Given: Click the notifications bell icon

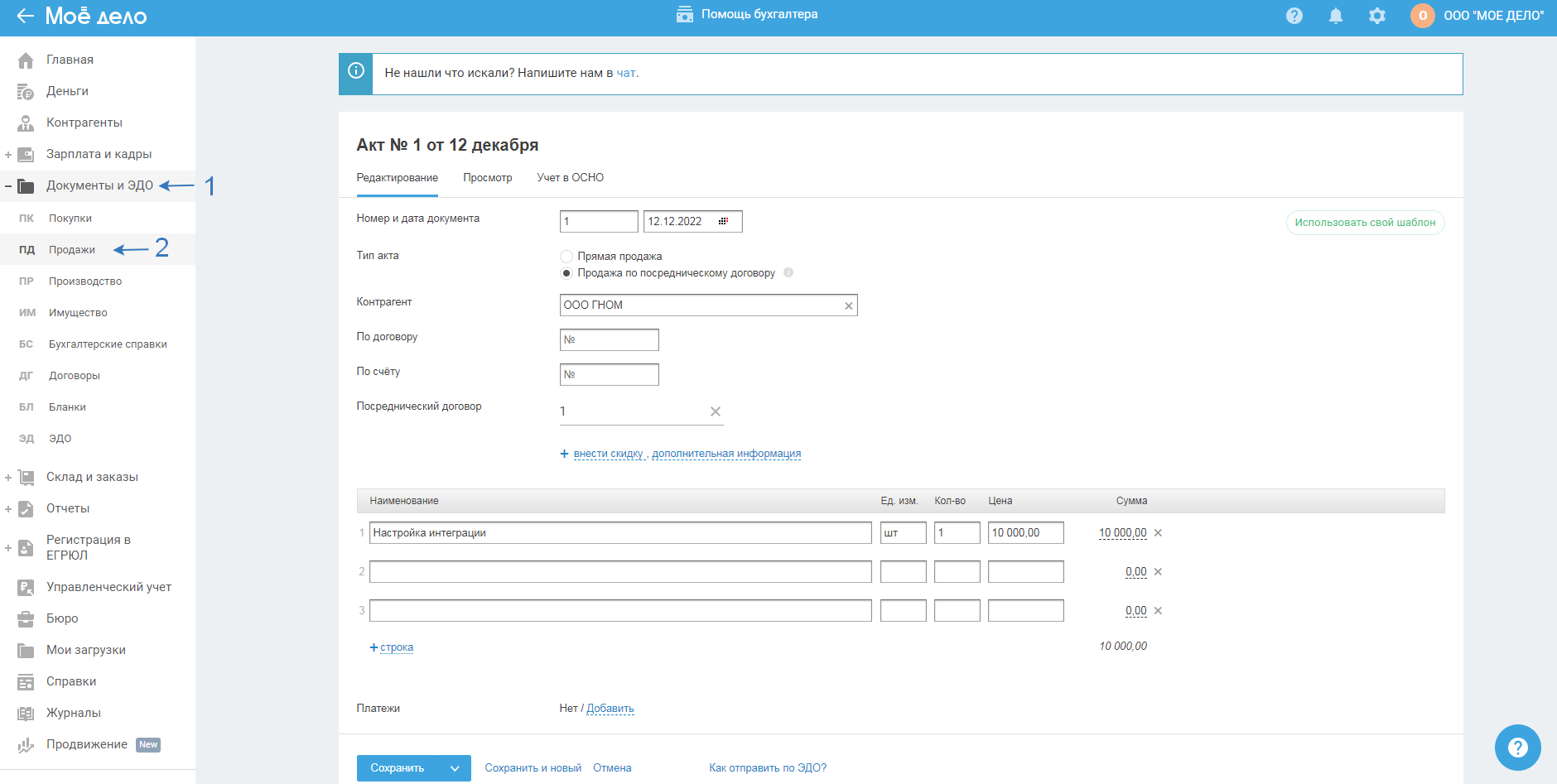Looking at the screenshot, I should [1335, 16].
